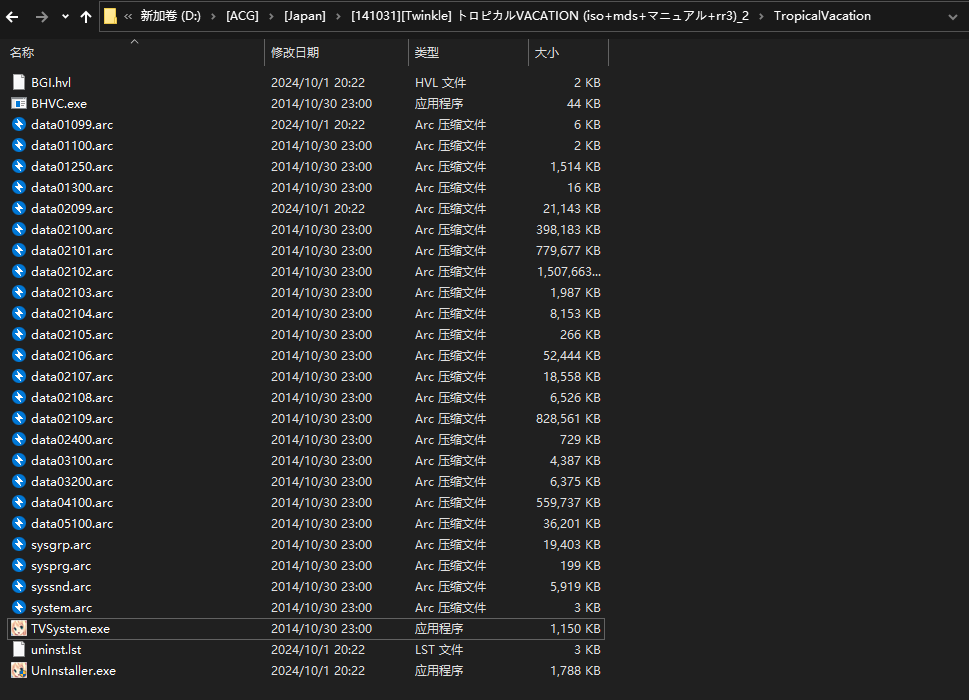Select data01300.arc file icon

click(x=19, y=187)
